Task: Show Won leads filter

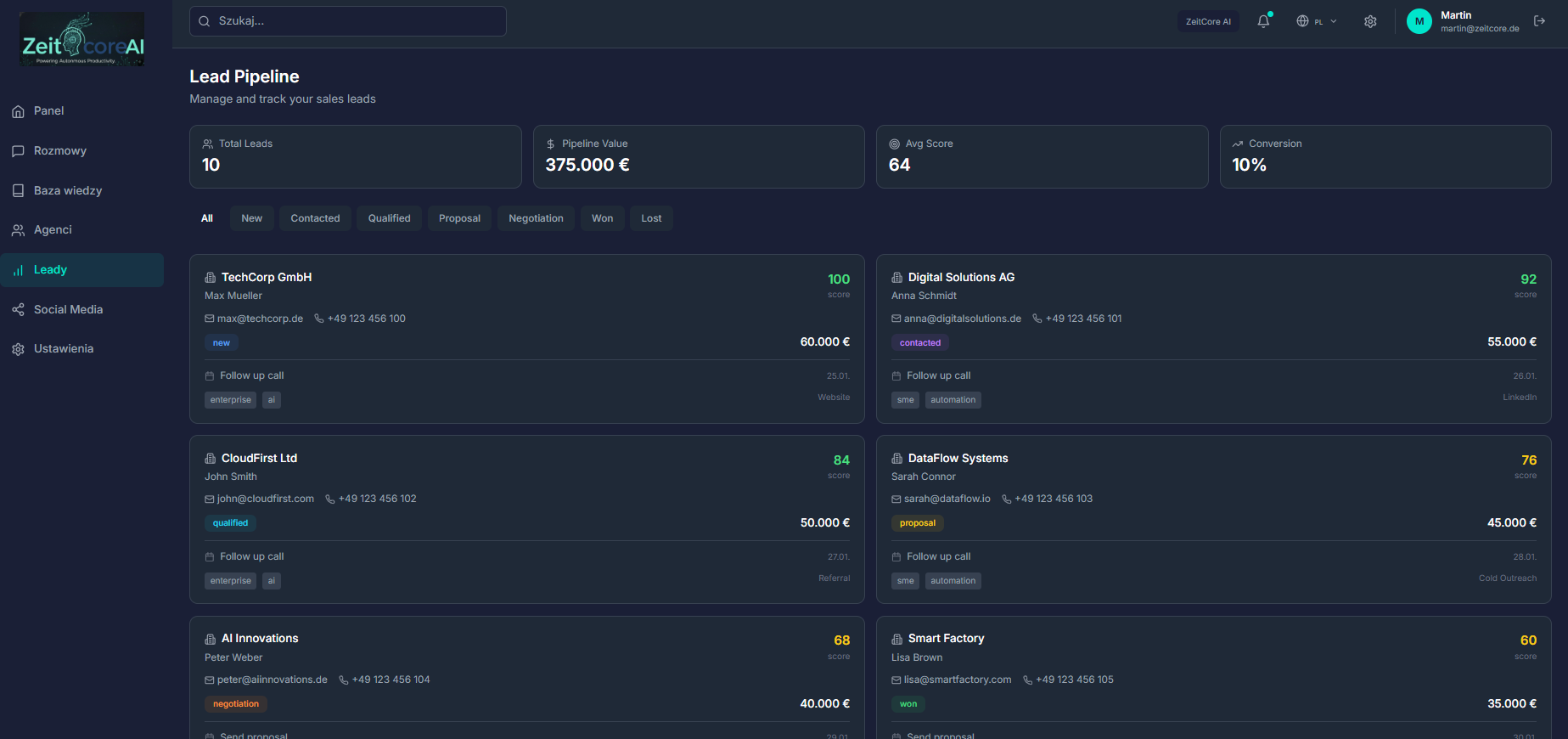Action: (x=602, y=218)
